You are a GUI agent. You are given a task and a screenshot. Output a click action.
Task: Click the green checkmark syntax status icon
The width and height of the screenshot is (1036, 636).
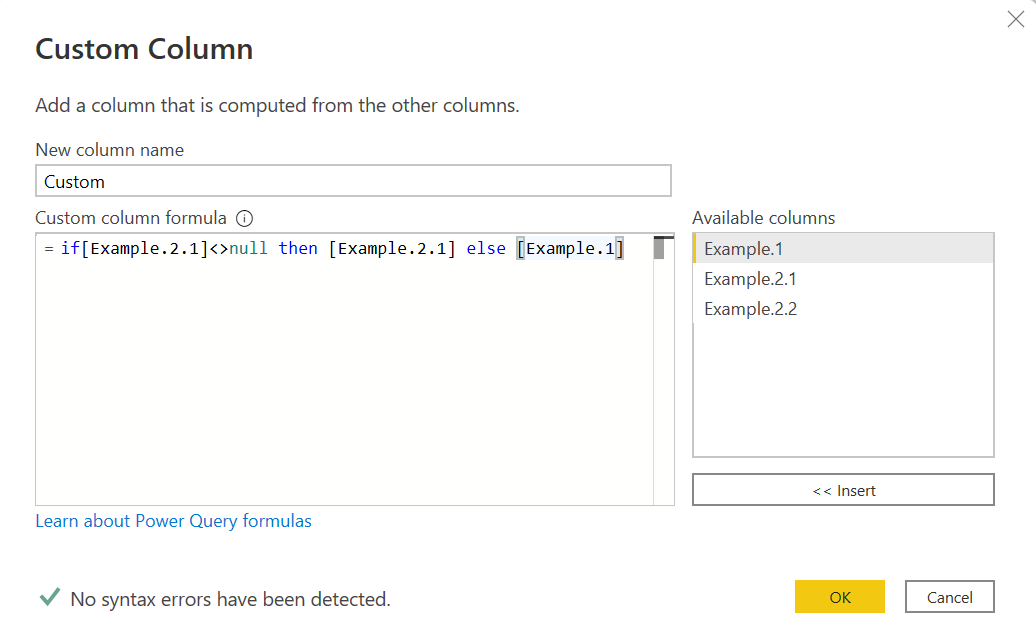pyautogui.click(x=50, y=597)
